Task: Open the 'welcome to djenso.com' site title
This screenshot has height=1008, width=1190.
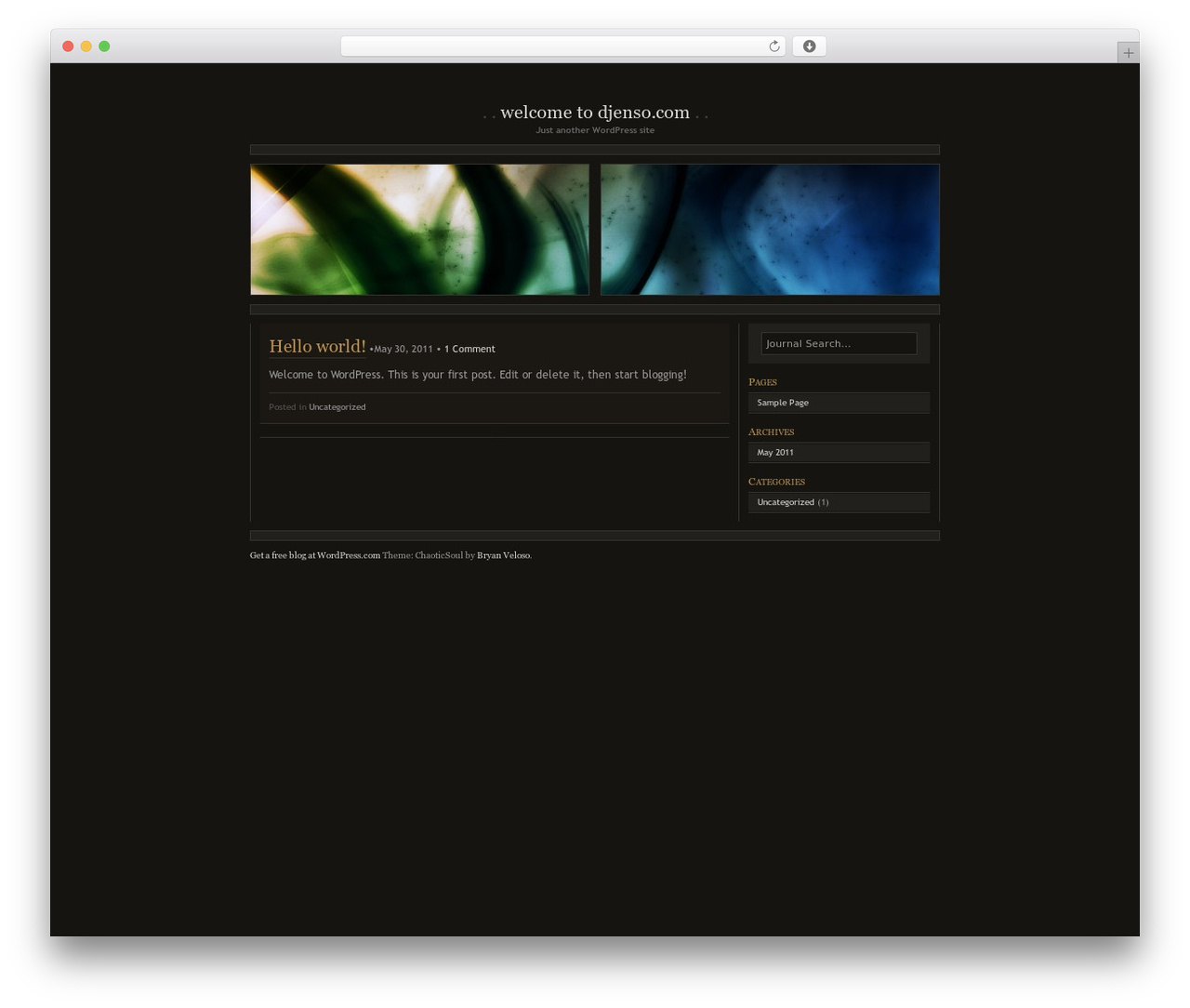Action: (x=595, y=113)
